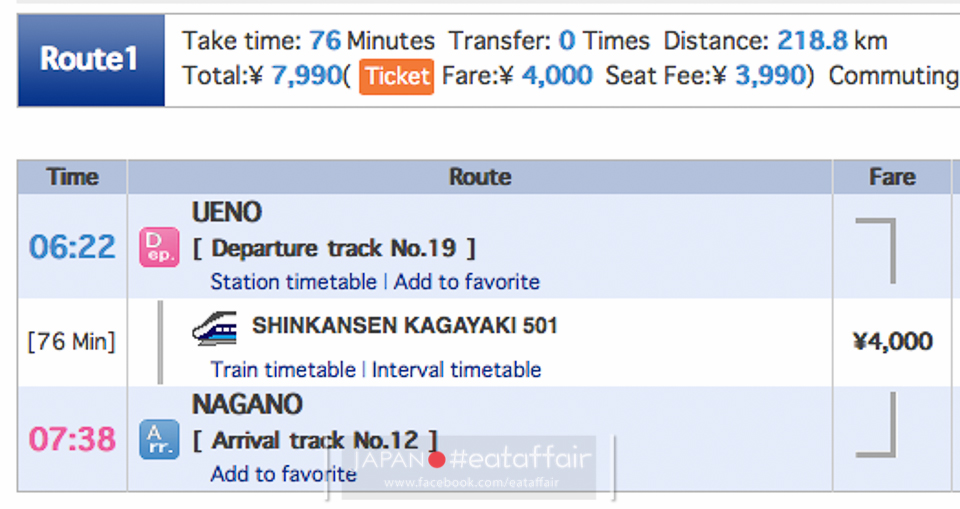Click the ¥4,000 fare in table
960x509 pixels.
coord(892,341)
